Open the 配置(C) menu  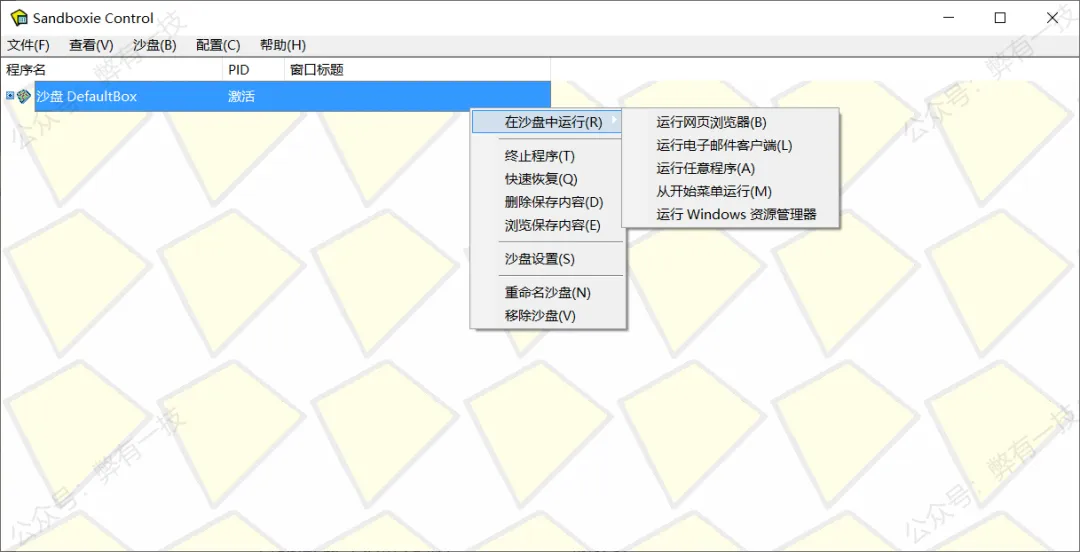click(x=218, y=45)
